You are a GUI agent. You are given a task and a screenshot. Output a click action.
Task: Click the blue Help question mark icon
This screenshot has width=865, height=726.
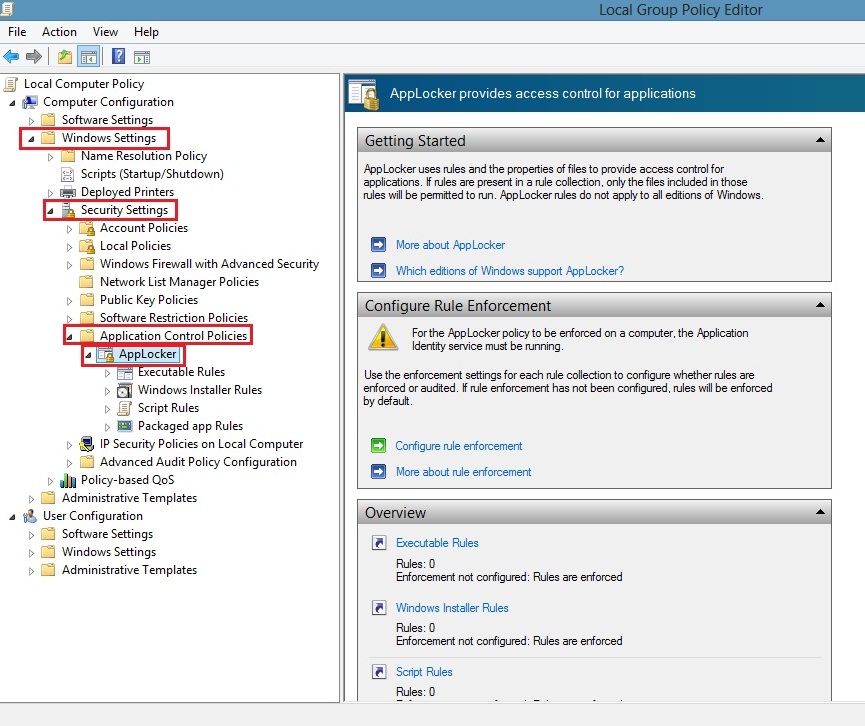click(x=118, y=56)
